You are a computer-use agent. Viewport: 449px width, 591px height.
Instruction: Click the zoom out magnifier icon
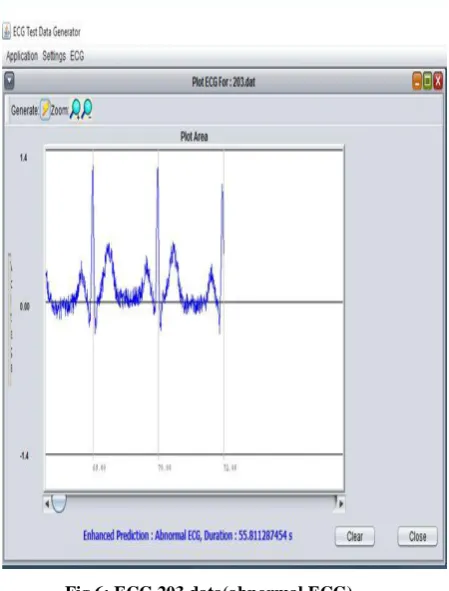87,109
